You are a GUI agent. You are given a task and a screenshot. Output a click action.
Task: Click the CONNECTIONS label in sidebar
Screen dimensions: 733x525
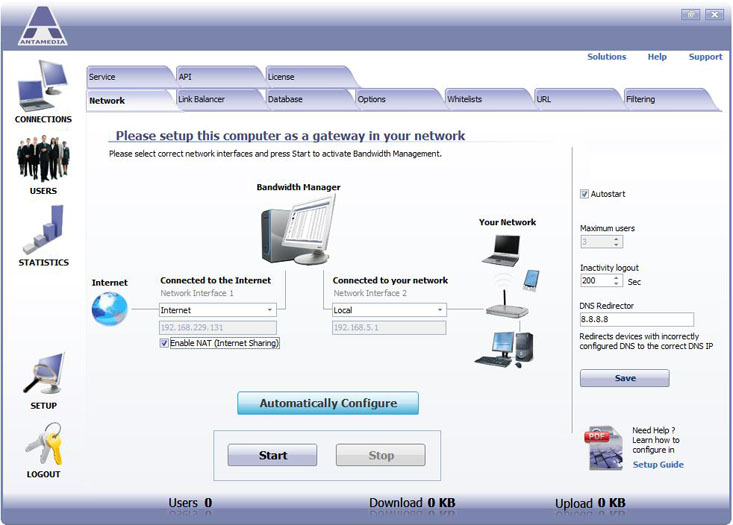point(43,119)
